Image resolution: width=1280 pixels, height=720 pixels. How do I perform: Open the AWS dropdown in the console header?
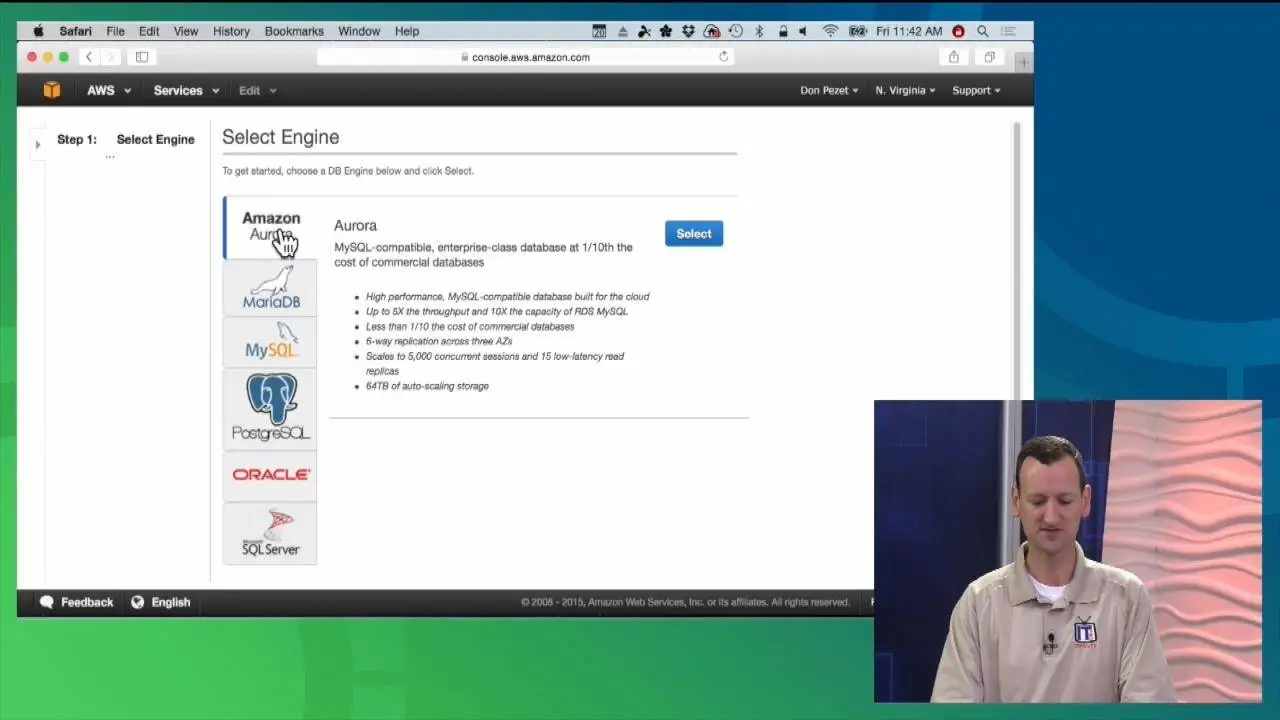(109, 90)
